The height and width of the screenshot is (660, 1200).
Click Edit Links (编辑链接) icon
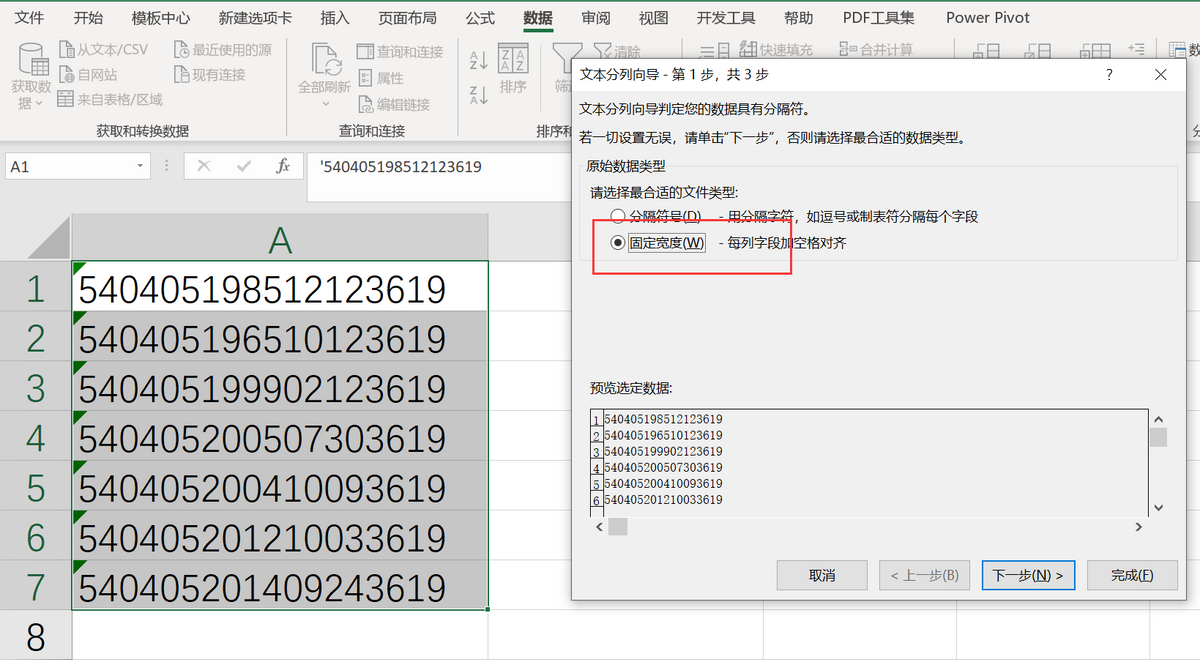tap(365, 104)
